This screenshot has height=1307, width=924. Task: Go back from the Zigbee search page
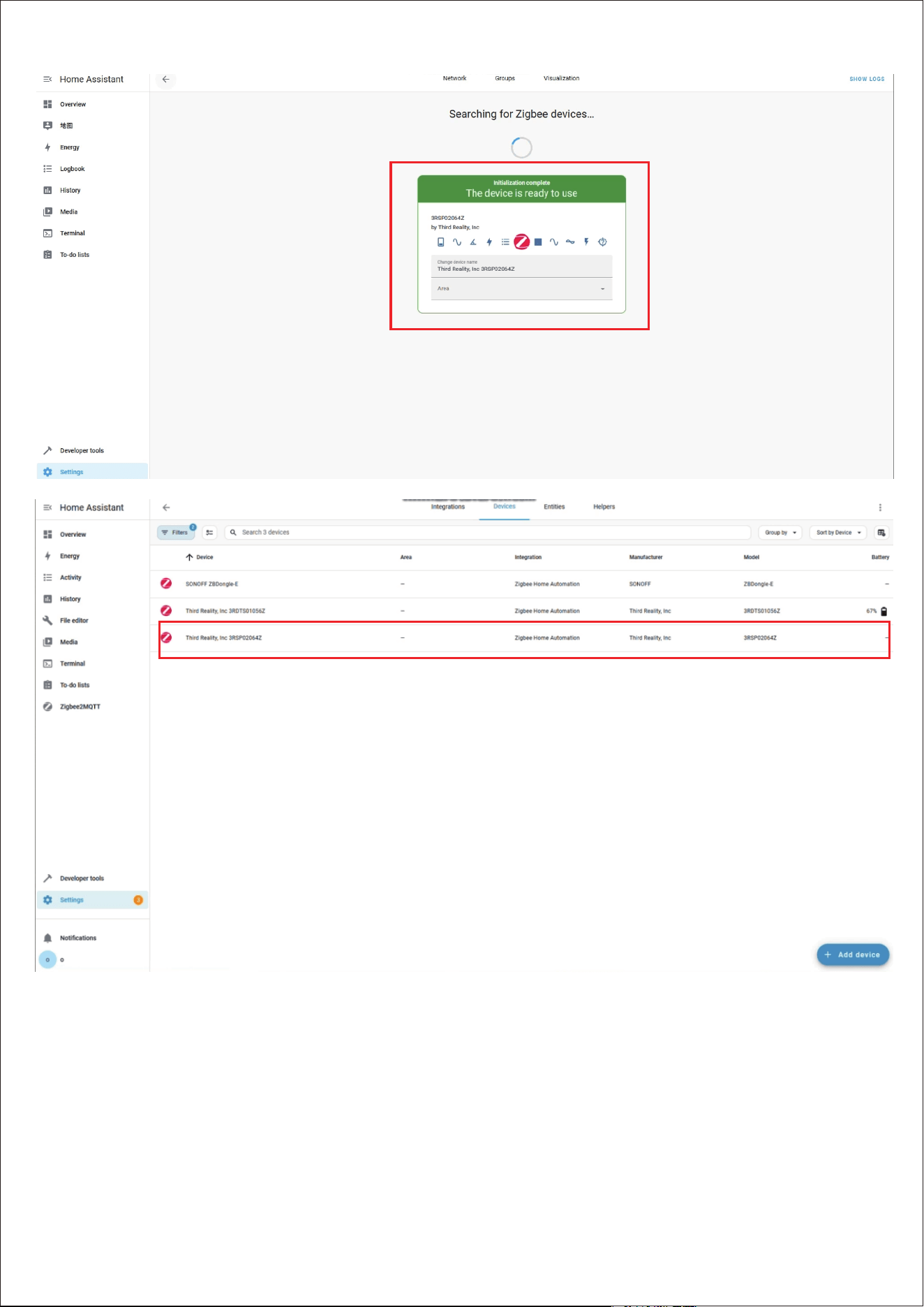click(166, 80)
